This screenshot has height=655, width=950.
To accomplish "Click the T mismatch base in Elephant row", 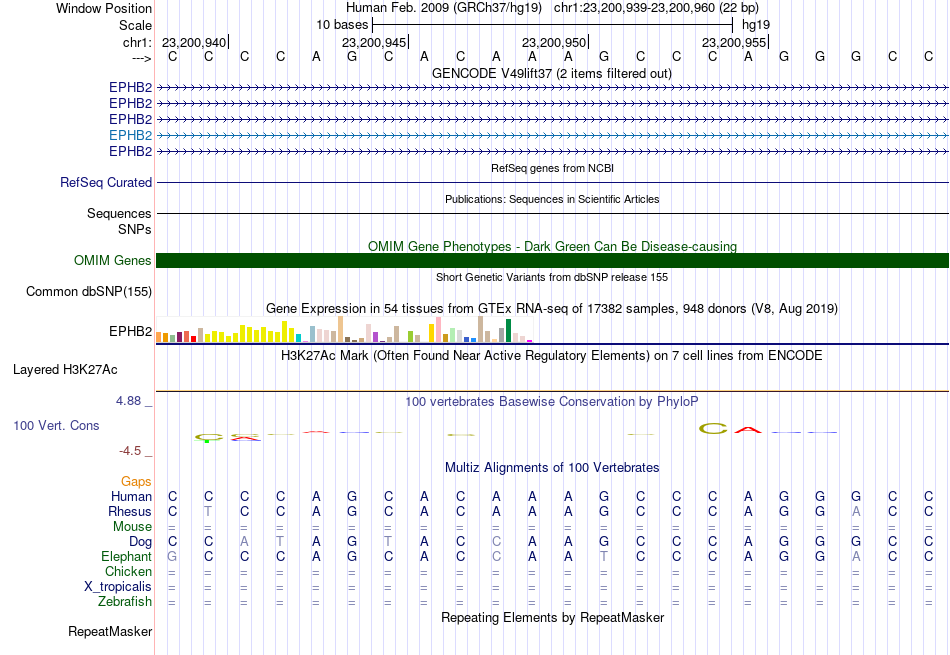I will coord(603,556).
